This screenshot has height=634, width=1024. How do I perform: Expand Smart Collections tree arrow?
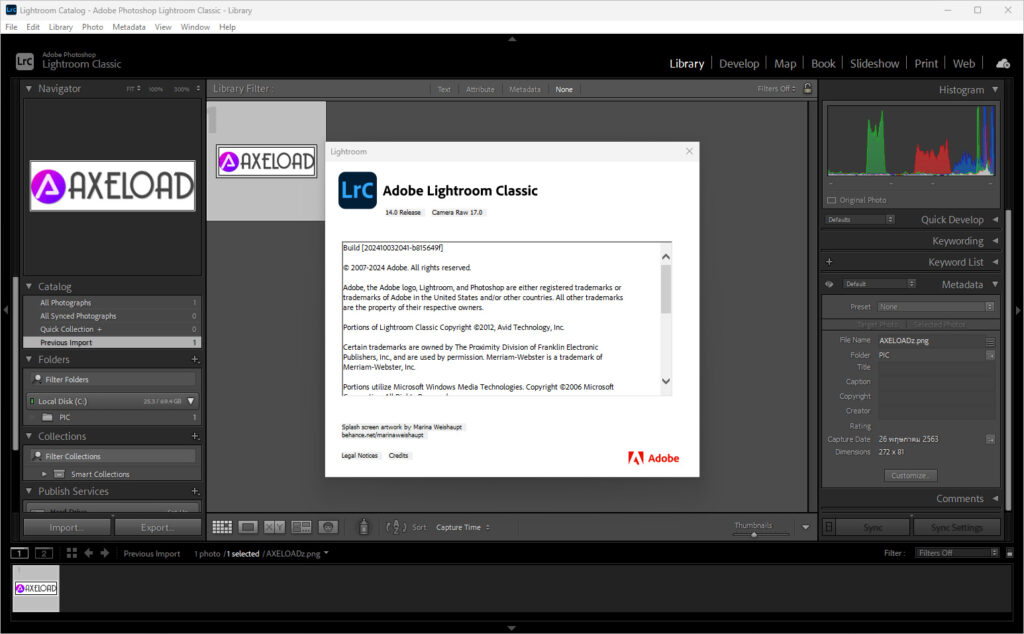(44, 474)
